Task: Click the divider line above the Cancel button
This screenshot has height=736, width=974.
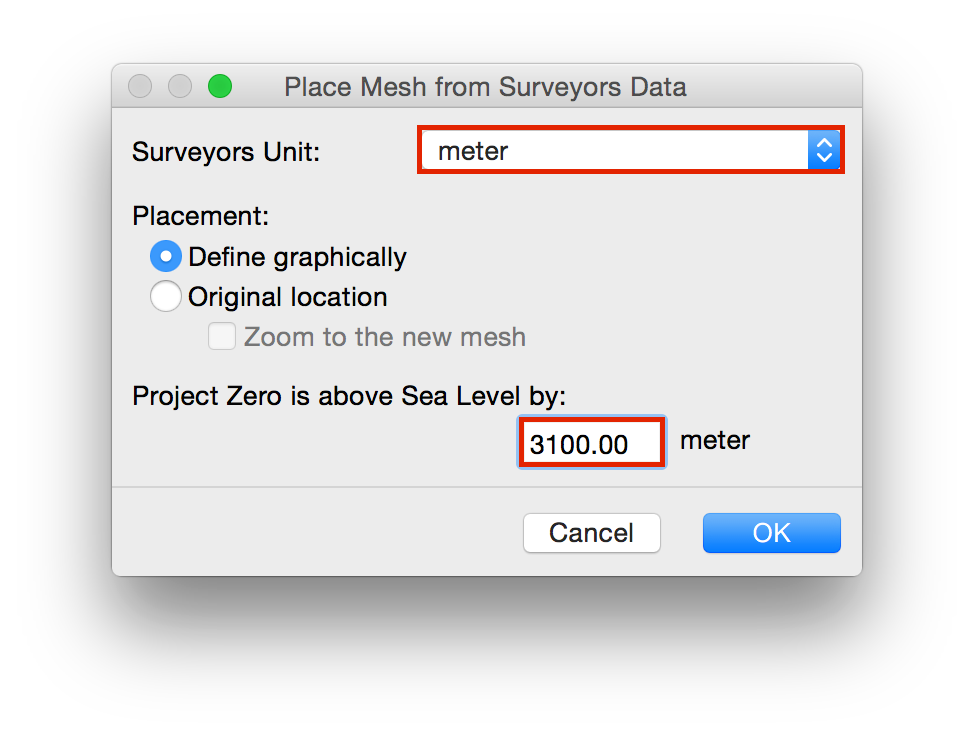Action: click(x=486, y=487)
